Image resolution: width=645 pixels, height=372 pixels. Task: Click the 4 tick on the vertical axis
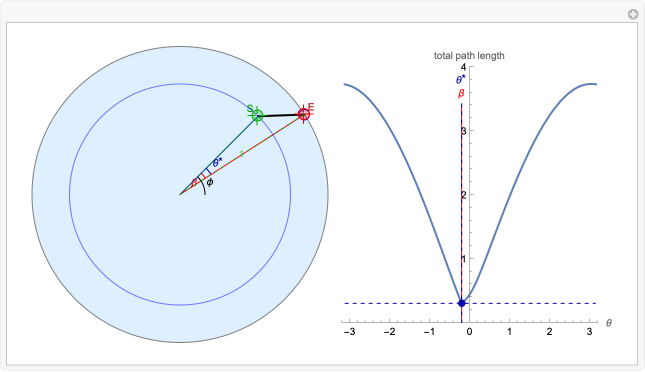coord(464,67)
